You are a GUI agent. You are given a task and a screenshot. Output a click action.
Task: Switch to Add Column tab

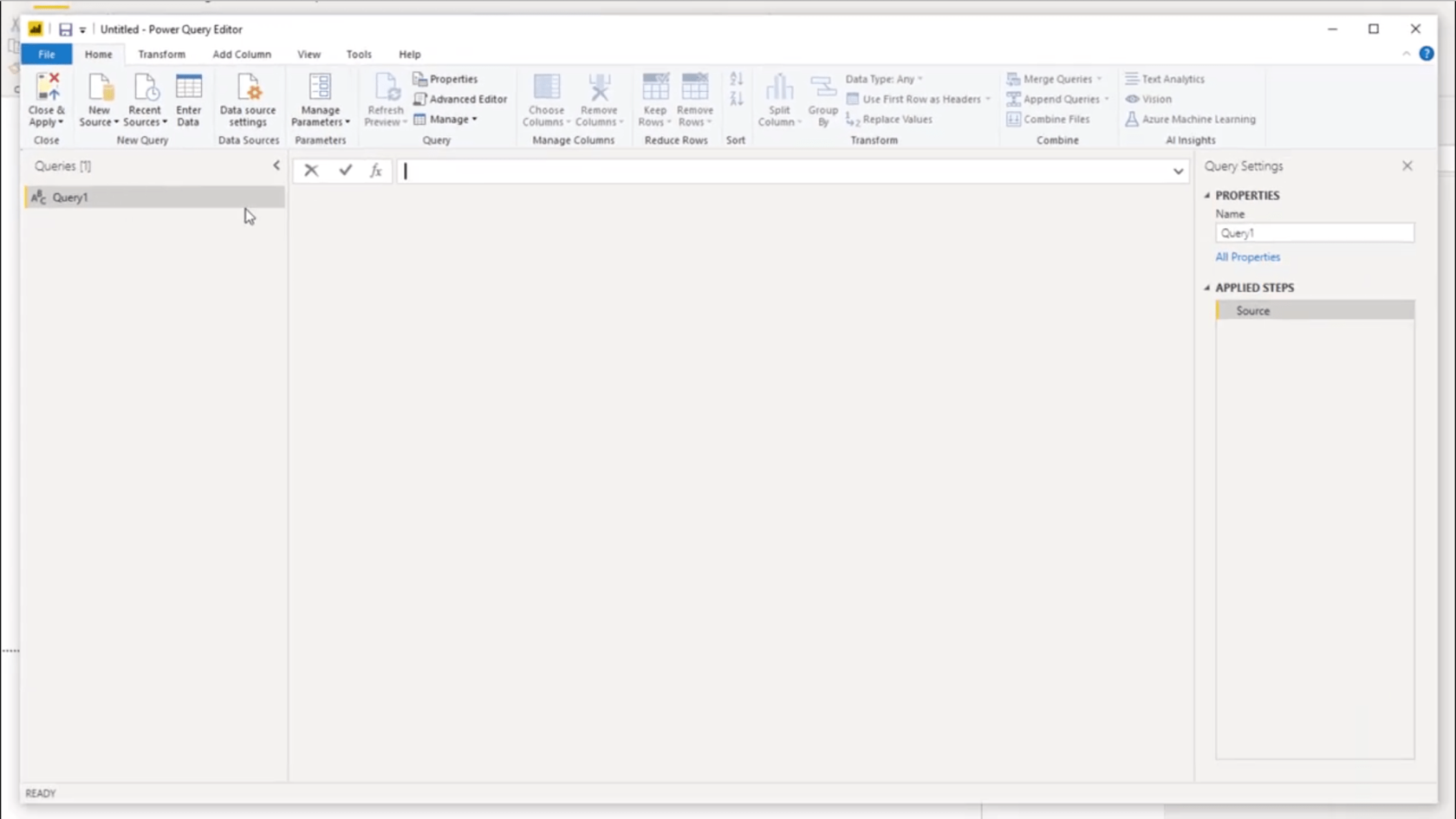click(242, 54)
